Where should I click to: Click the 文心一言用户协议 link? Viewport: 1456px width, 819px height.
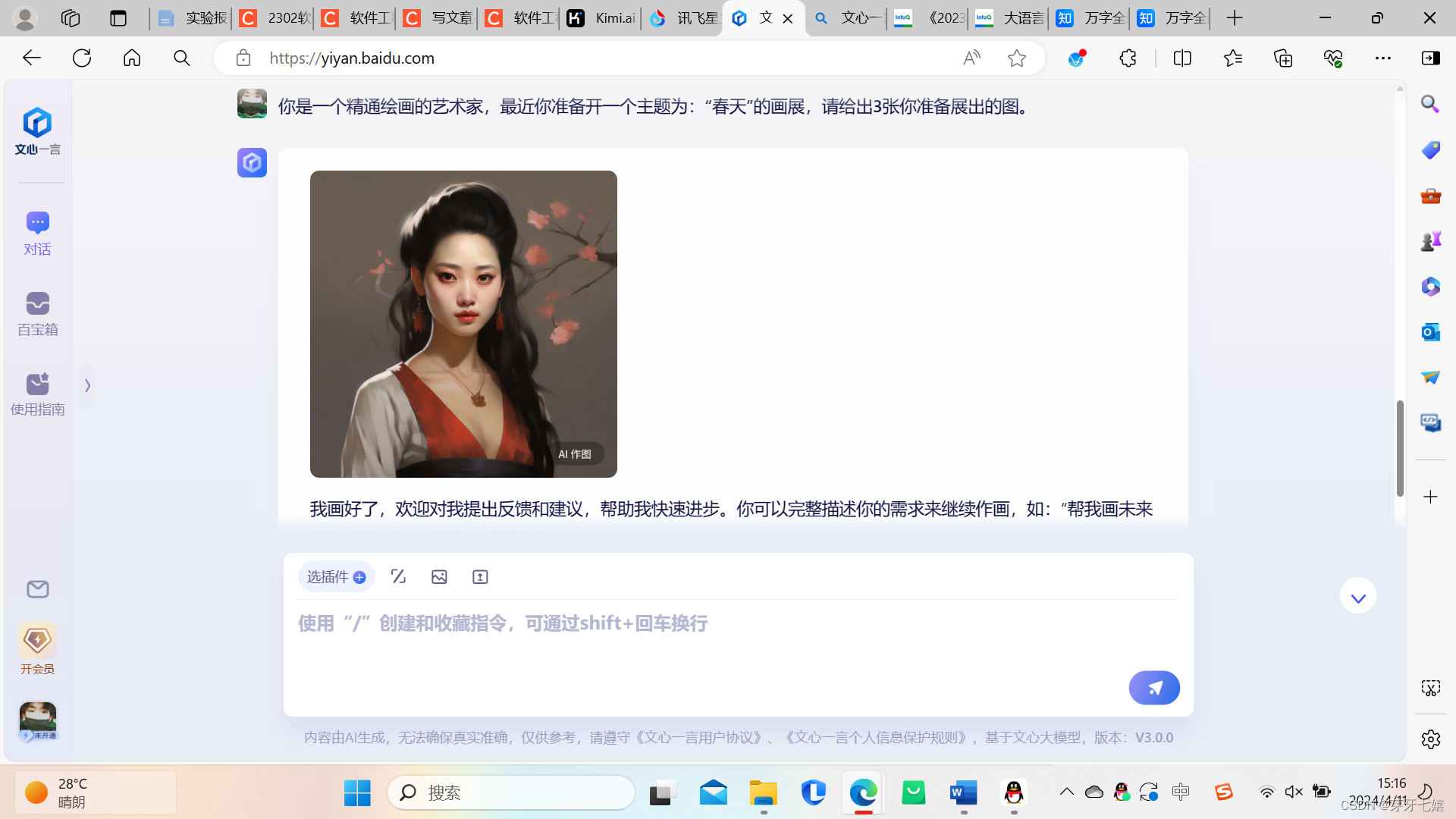(x=699, y=737)
